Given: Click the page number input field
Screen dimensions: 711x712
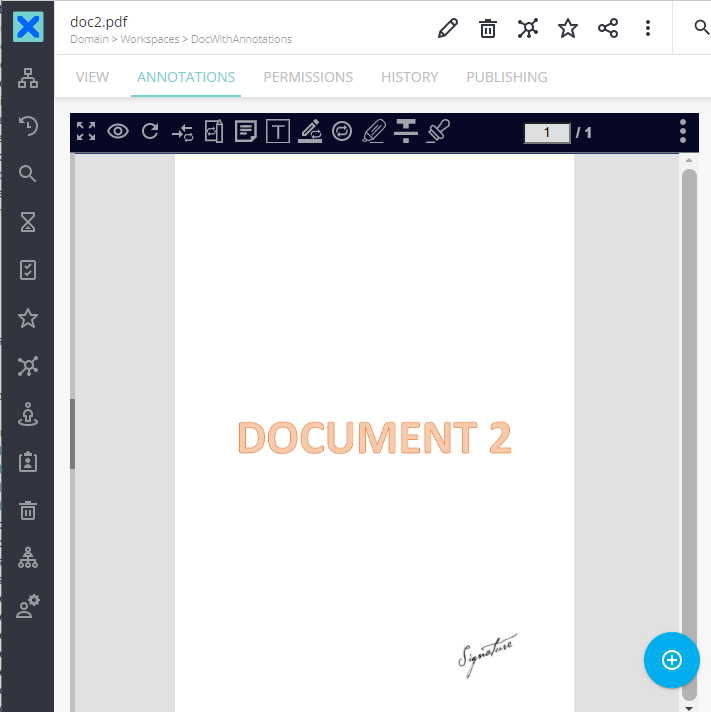Looking at the screenshot, I should click(x=547, y=133).
